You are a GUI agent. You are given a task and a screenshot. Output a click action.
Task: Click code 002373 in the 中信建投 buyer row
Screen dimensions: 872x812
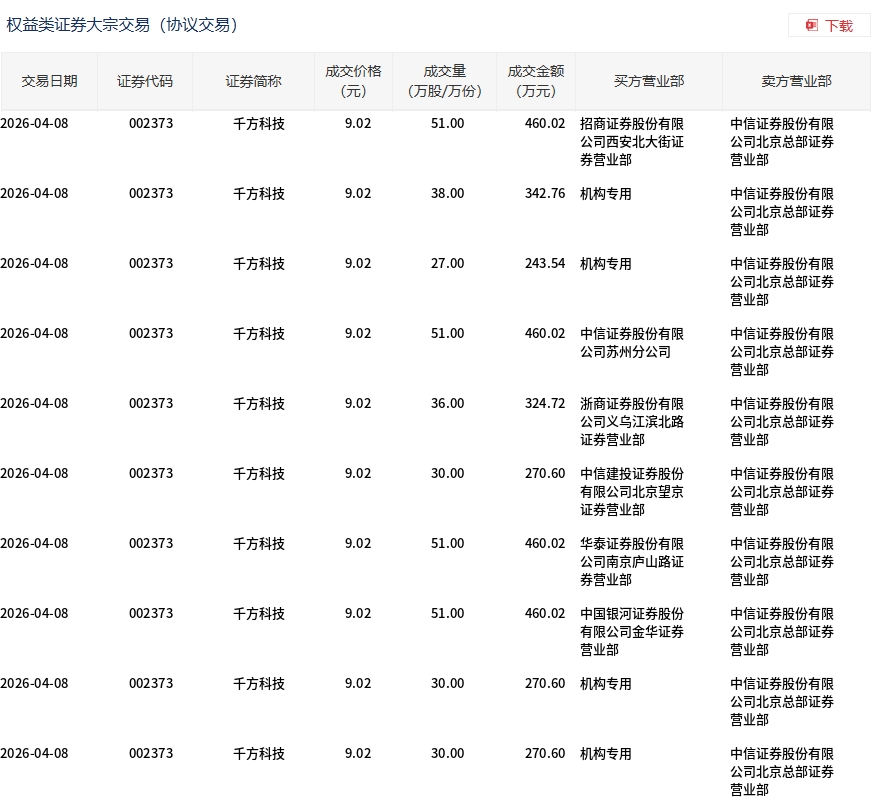coord(151,473)
